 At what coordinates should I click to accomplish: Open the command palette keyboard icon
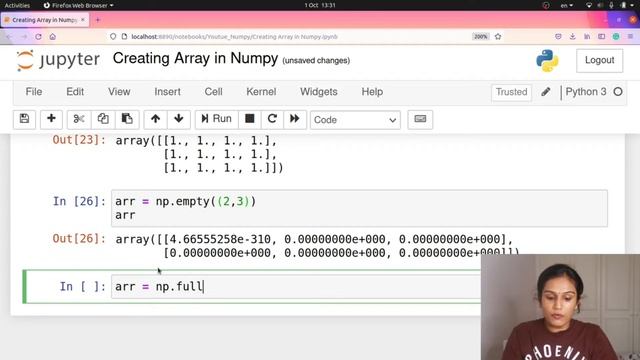[x=420, y=119]
